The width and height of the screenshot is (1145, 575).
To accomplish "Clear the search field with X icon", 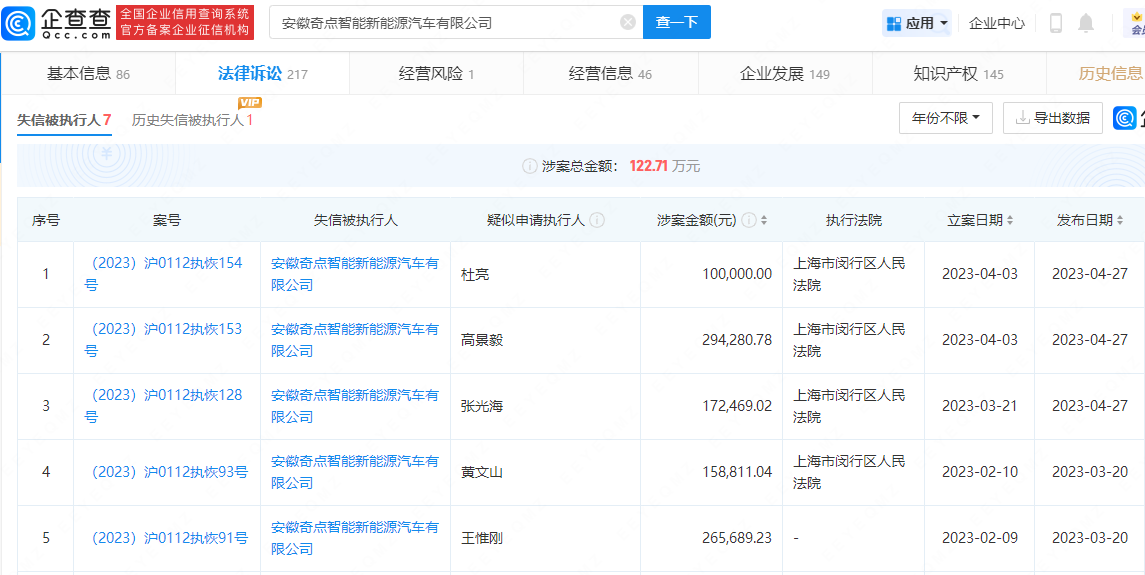I will pyautogui.click(x=627, y=23).
